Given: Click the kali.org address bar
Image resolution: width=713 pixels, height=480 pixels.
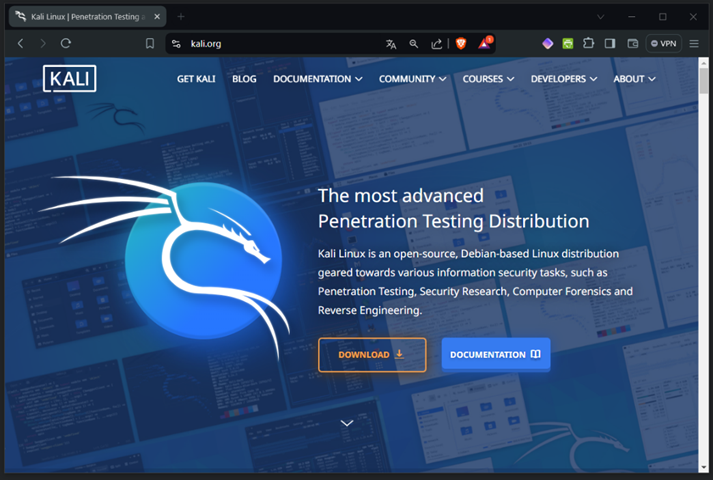Looking at the screenshot, I should tap(280, 44).
